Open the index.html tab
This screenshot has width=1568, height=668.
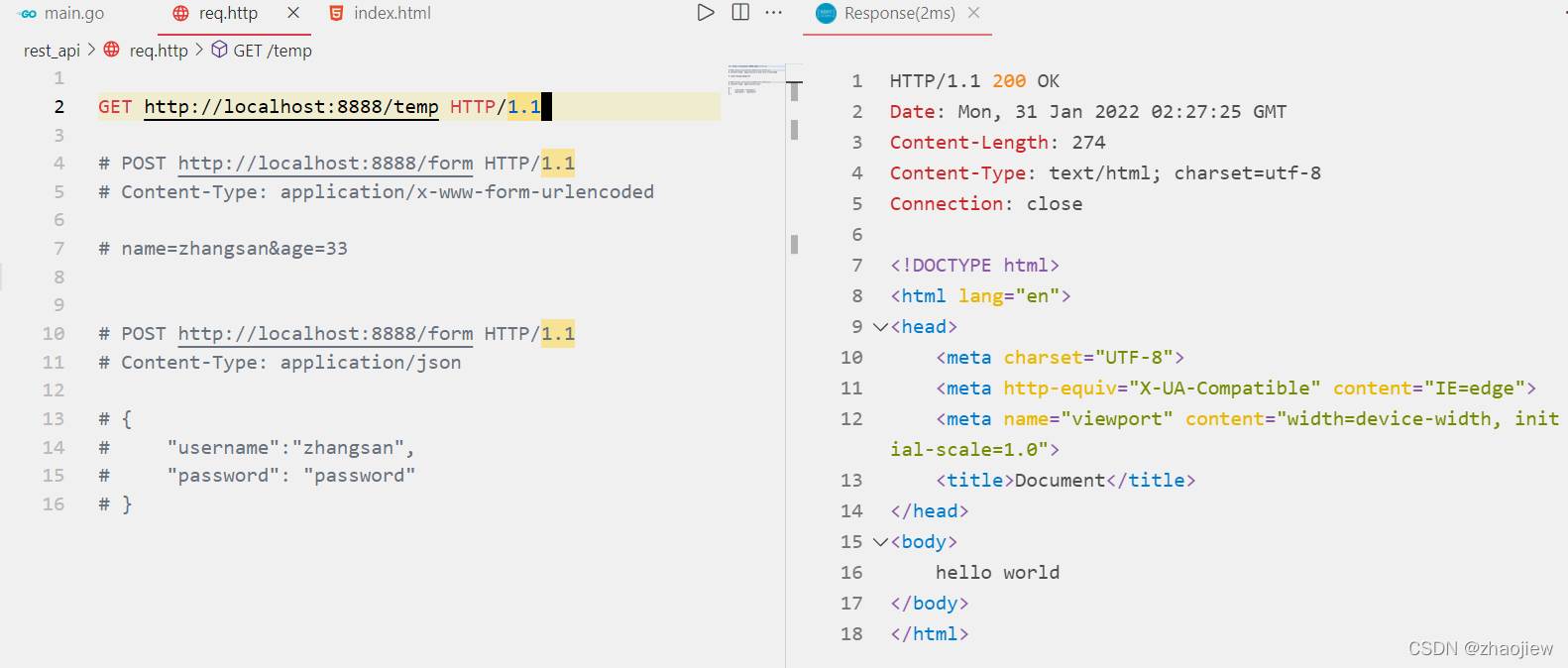[x=392, y=14]
